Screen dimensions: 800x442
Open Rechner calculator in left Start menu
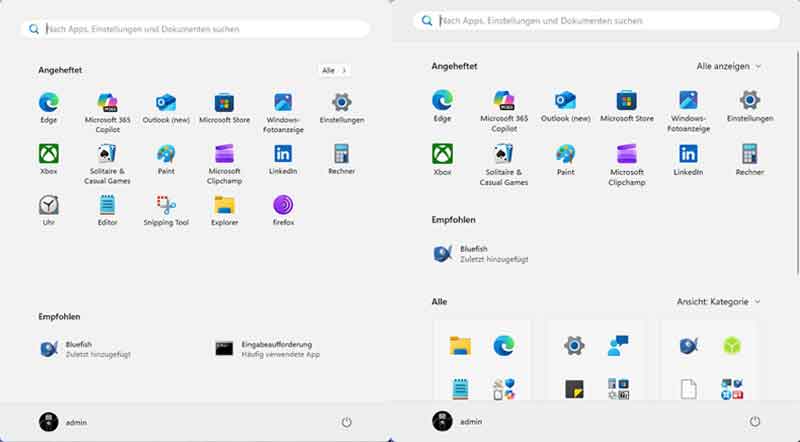point(342,160)
